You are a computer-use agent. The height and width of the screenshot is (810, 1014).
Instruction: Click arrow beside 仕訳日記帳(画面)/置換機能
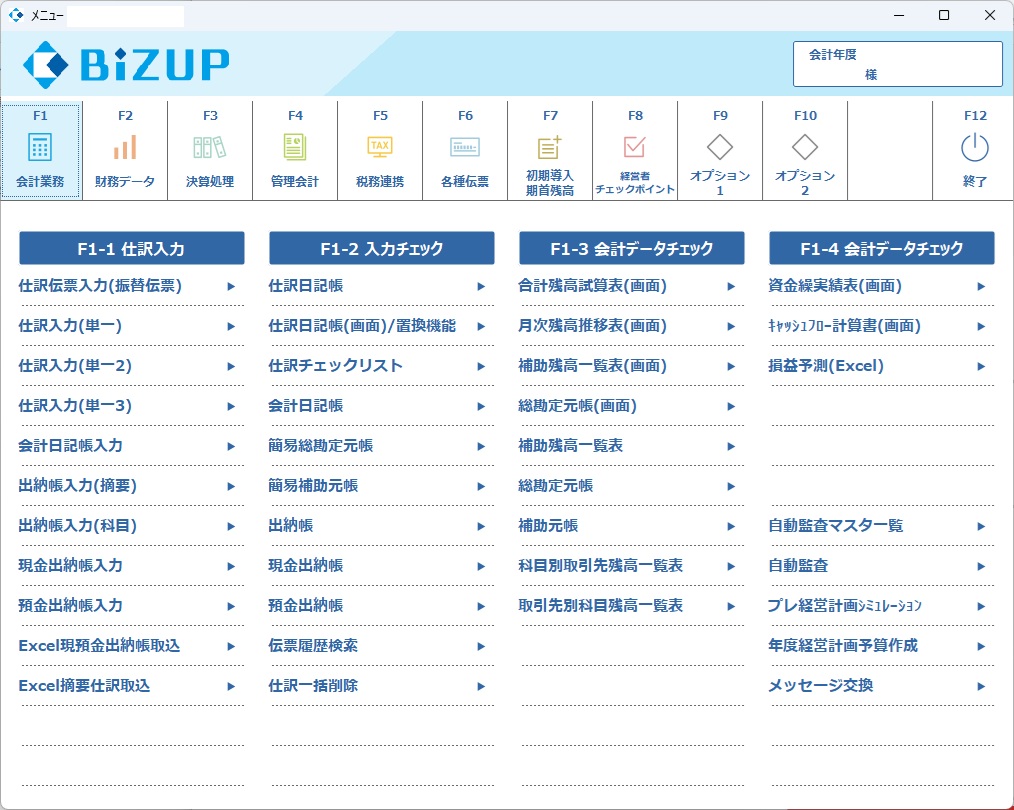tap(481, 326)
